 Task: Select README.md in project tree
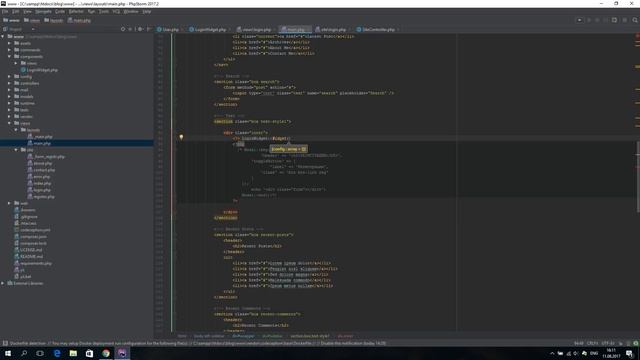click(x=29, y=256)
